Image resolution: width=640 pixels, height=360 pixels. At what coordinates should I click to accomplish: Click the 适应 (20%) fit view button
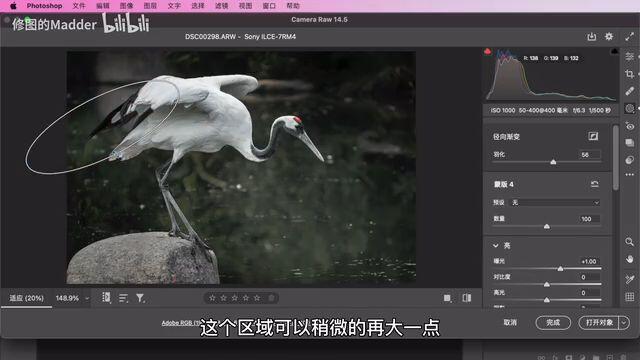(27, 298)
